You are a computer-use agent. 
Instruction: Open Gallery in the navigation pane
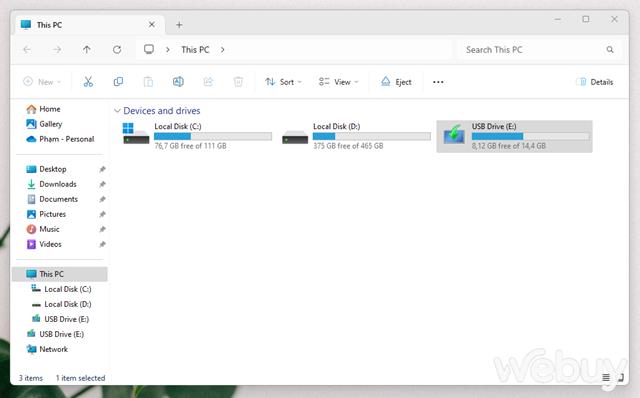[44, 124]
